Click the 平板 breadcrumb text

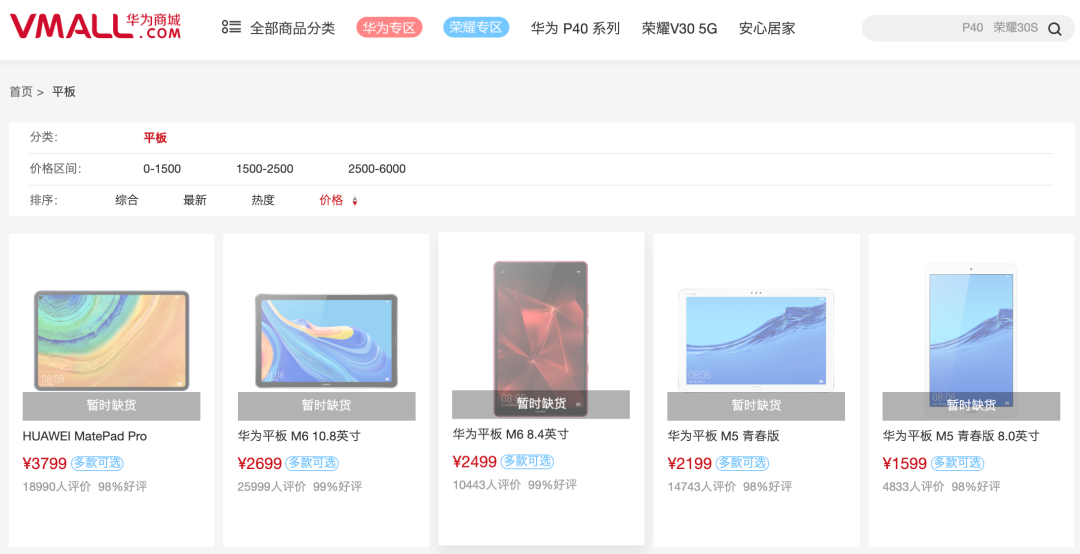point(64,92)
